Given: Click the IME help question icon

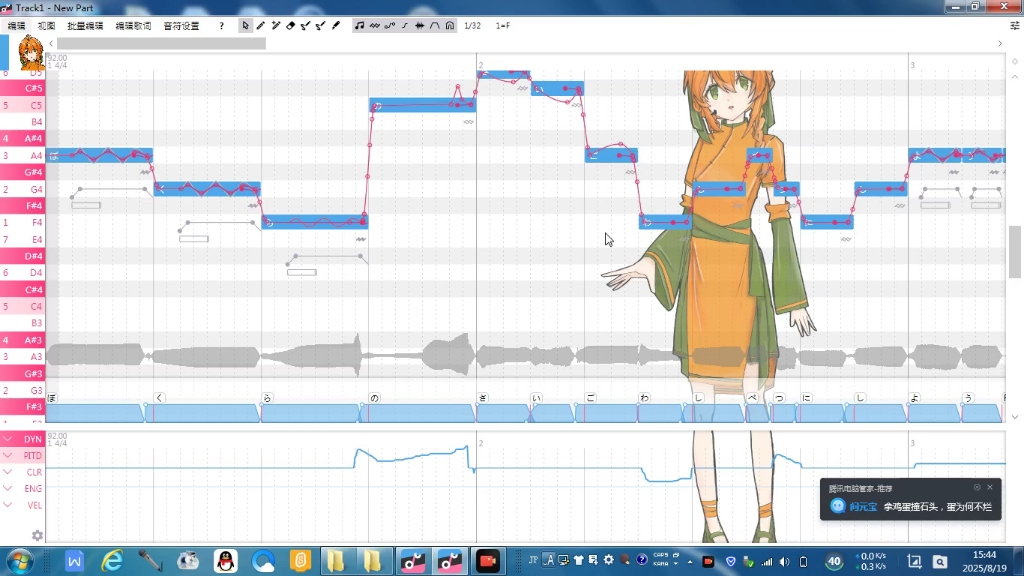Looking at the screenshot, I should (642, 560).
